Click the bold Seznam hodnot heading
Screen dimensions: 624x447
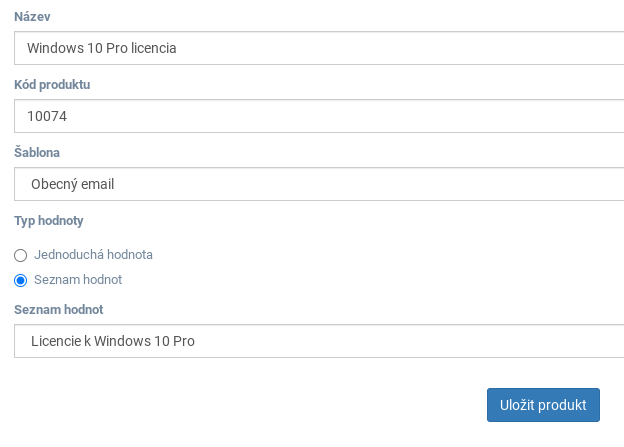point(58,310)
